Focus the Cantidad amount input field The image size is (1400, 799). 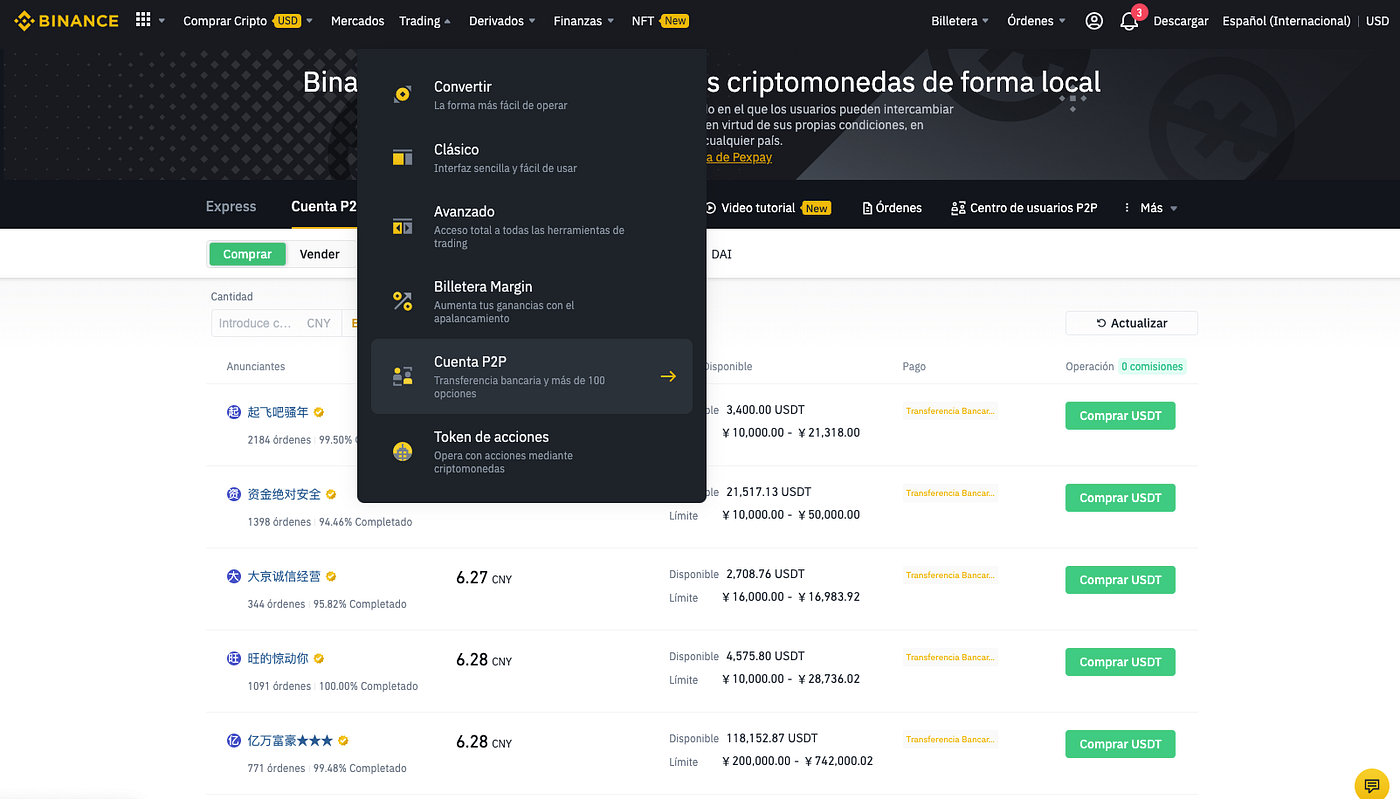click(256, 323)
